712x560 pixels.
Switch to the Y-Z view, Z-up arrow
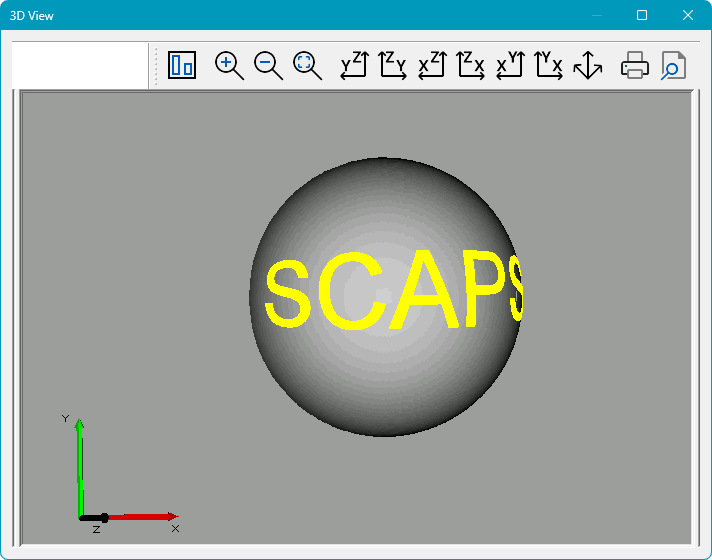tap(354, 65)
